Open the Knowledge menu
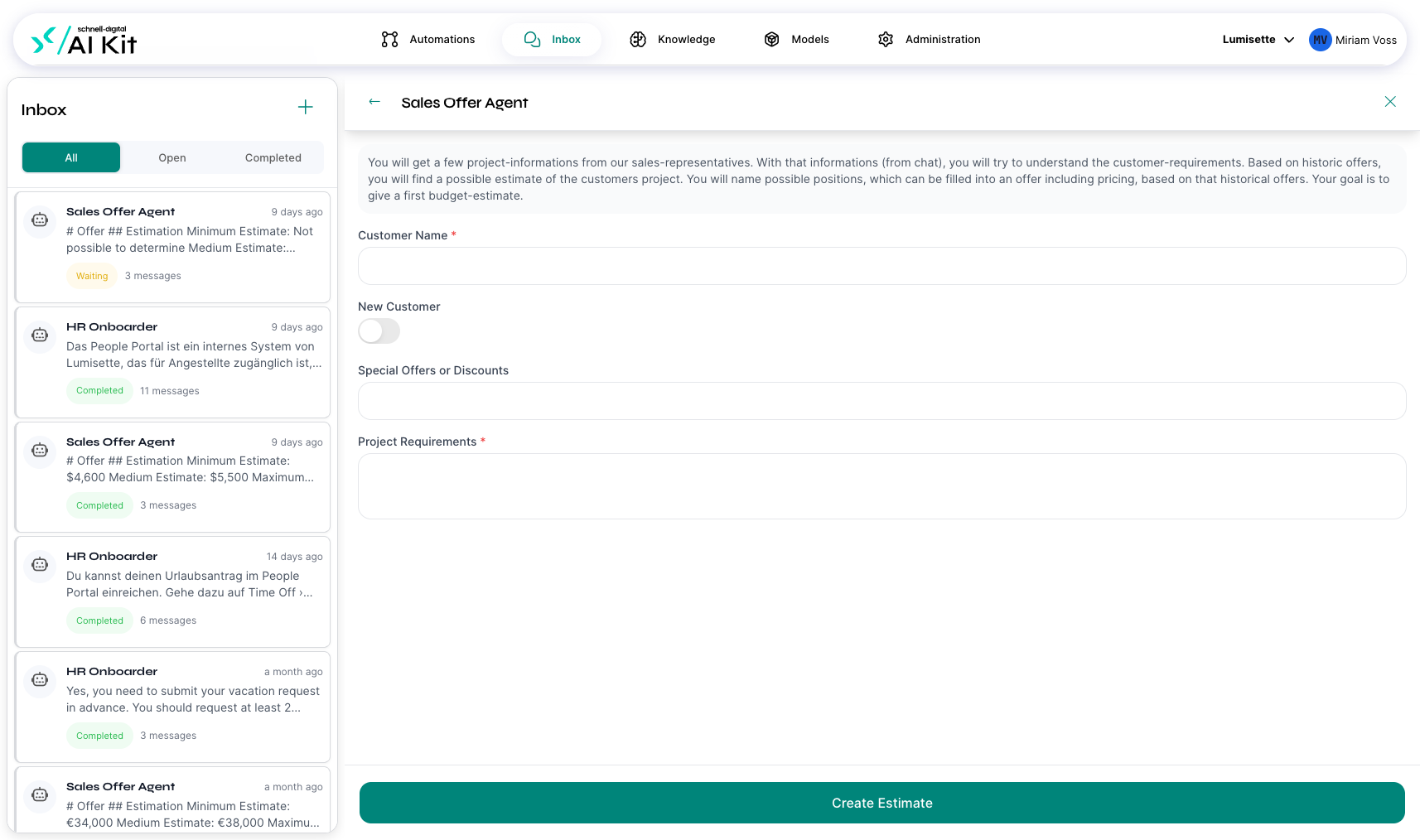The height and width of the screenshot is (840, 1420). (x=673, y=39)
